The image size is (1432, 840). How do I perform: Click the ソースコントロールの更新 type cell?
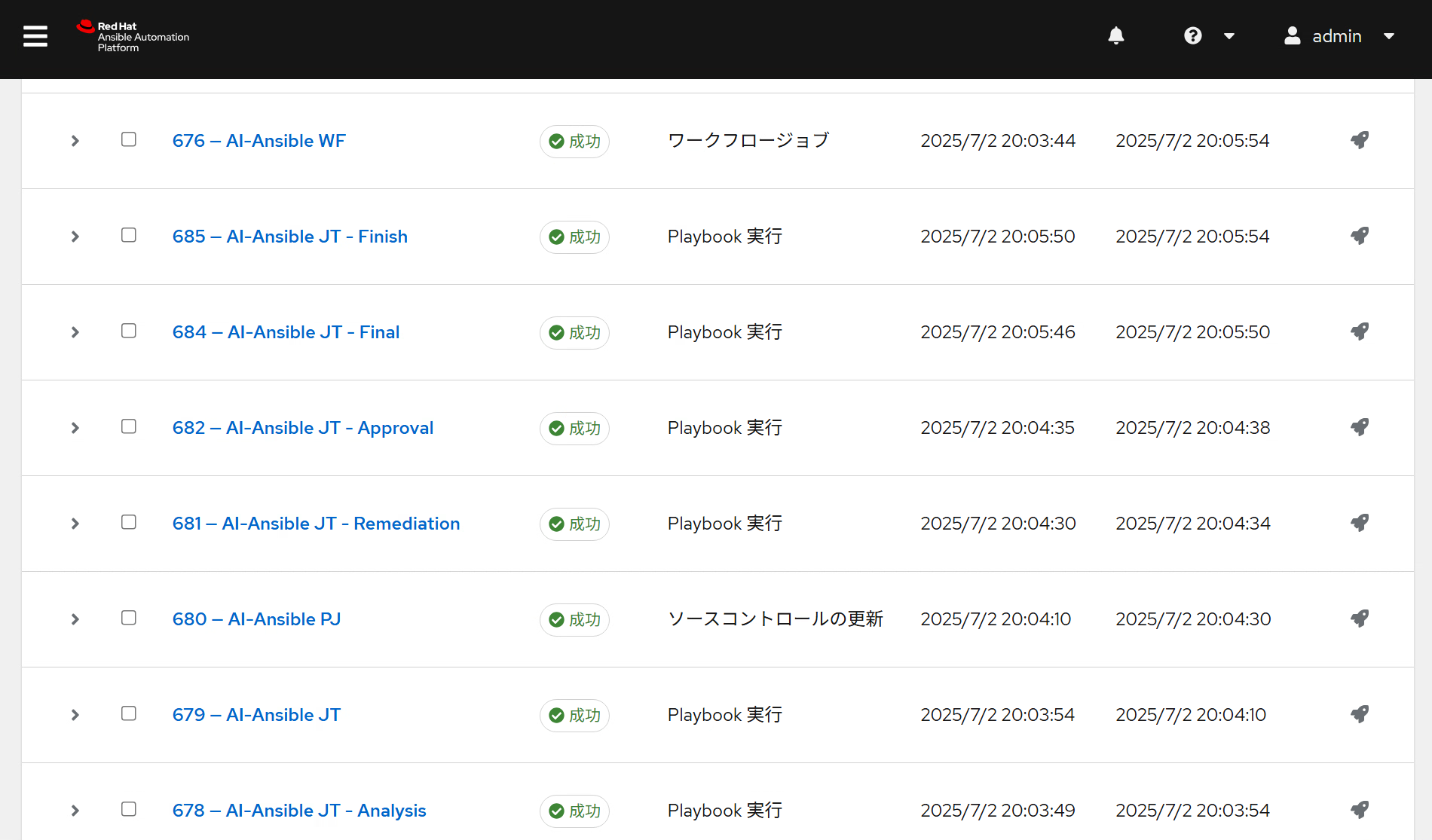(776, 619)
